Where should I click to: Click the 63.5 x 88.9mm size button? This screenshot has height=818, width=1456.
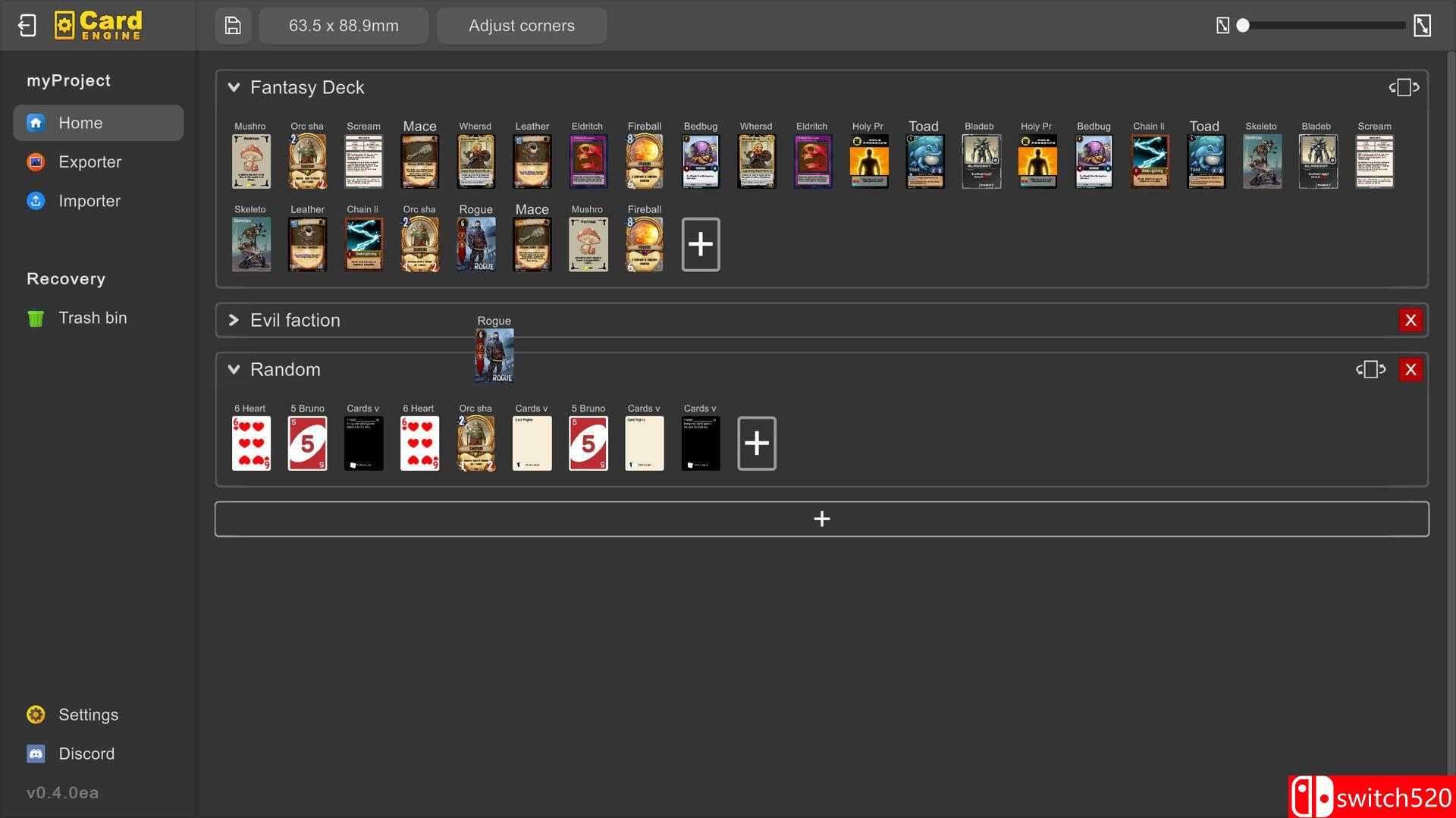[x=344, y=26]
